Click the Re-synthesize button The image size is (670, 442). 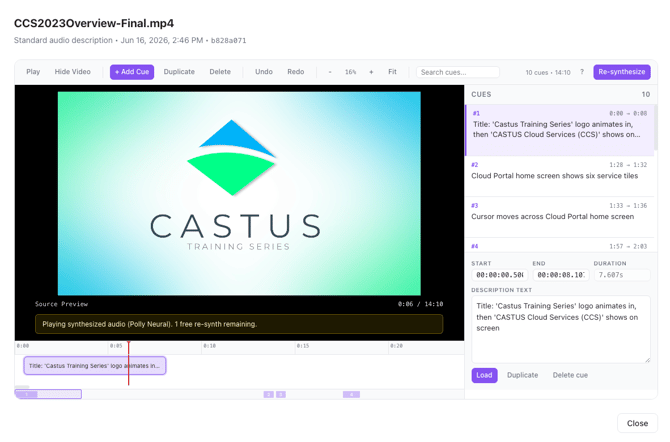tap(622, 72)
